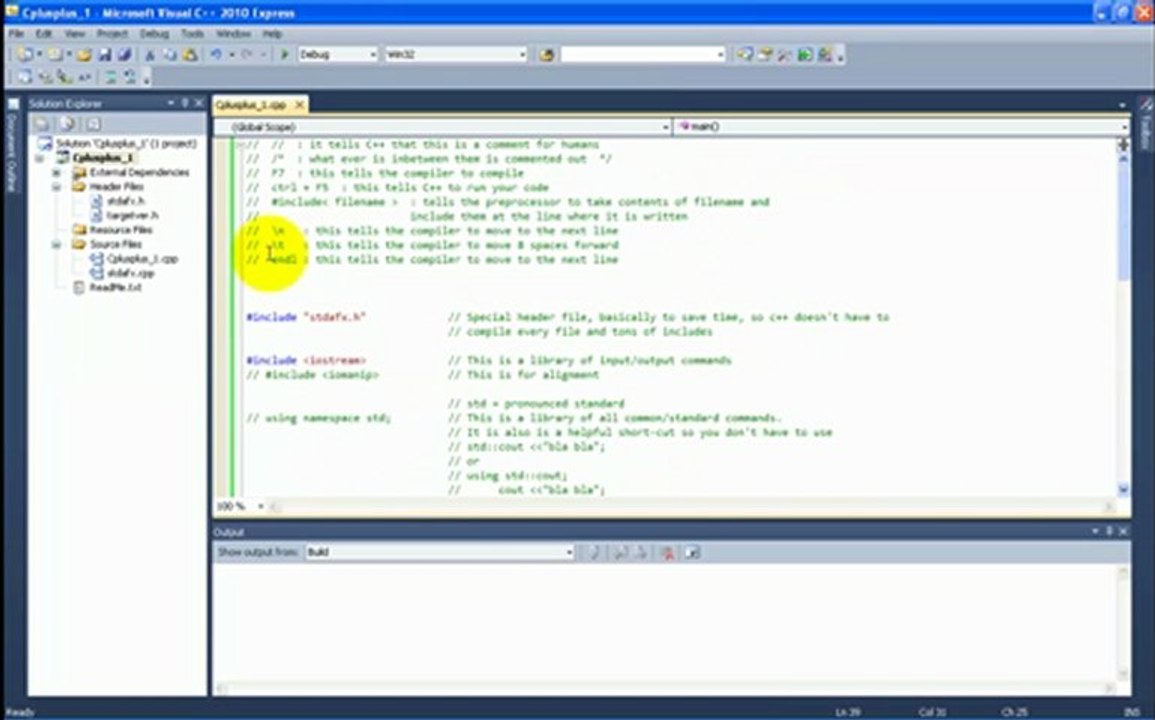Image resolution: width=1155 pixels, height=720 pixels.
Task: Expand the External Dependencies node
Action: [56, 172]
